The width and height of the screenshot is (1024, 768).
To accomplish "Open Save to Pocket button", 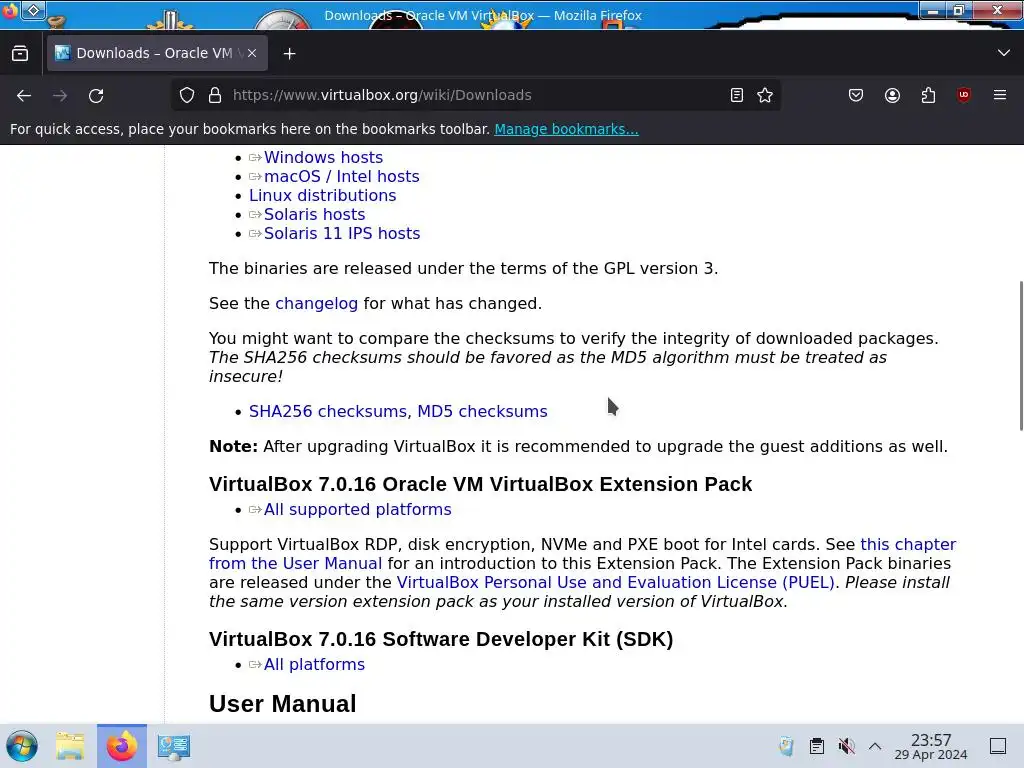I will pyautogui.click(x=856, y=95).
